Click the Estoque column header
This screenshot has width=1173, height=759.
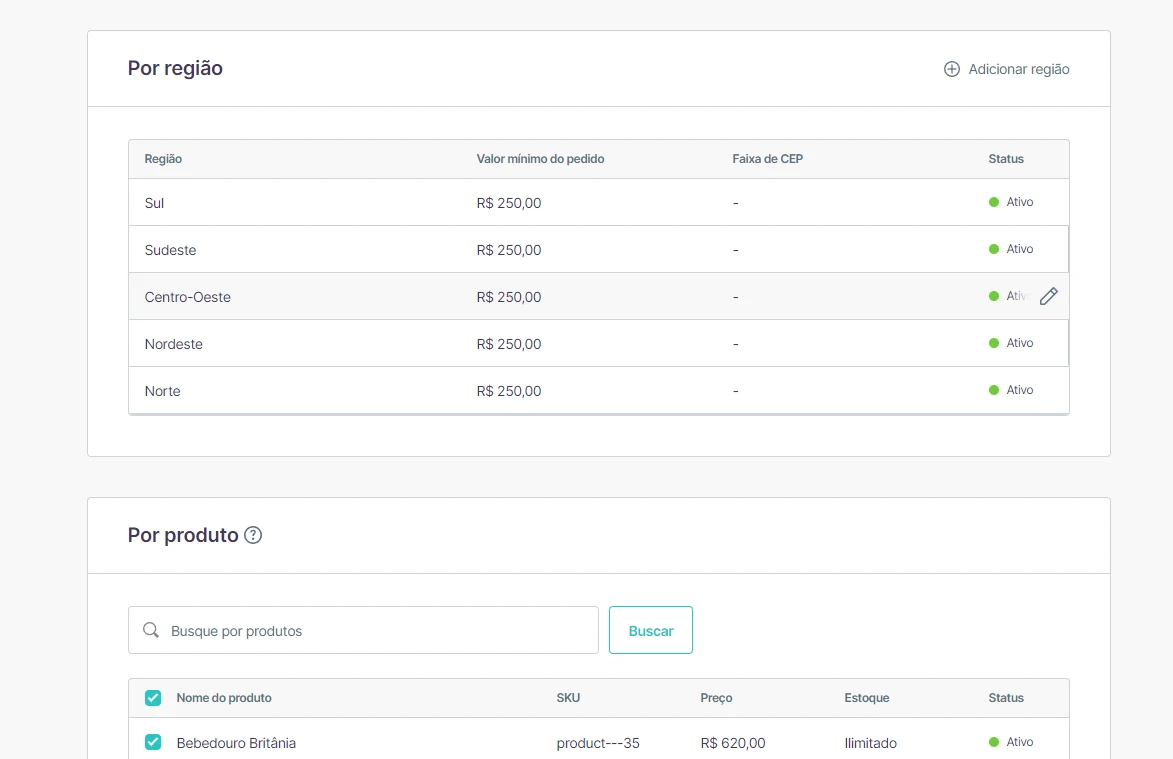coord(867,698)
